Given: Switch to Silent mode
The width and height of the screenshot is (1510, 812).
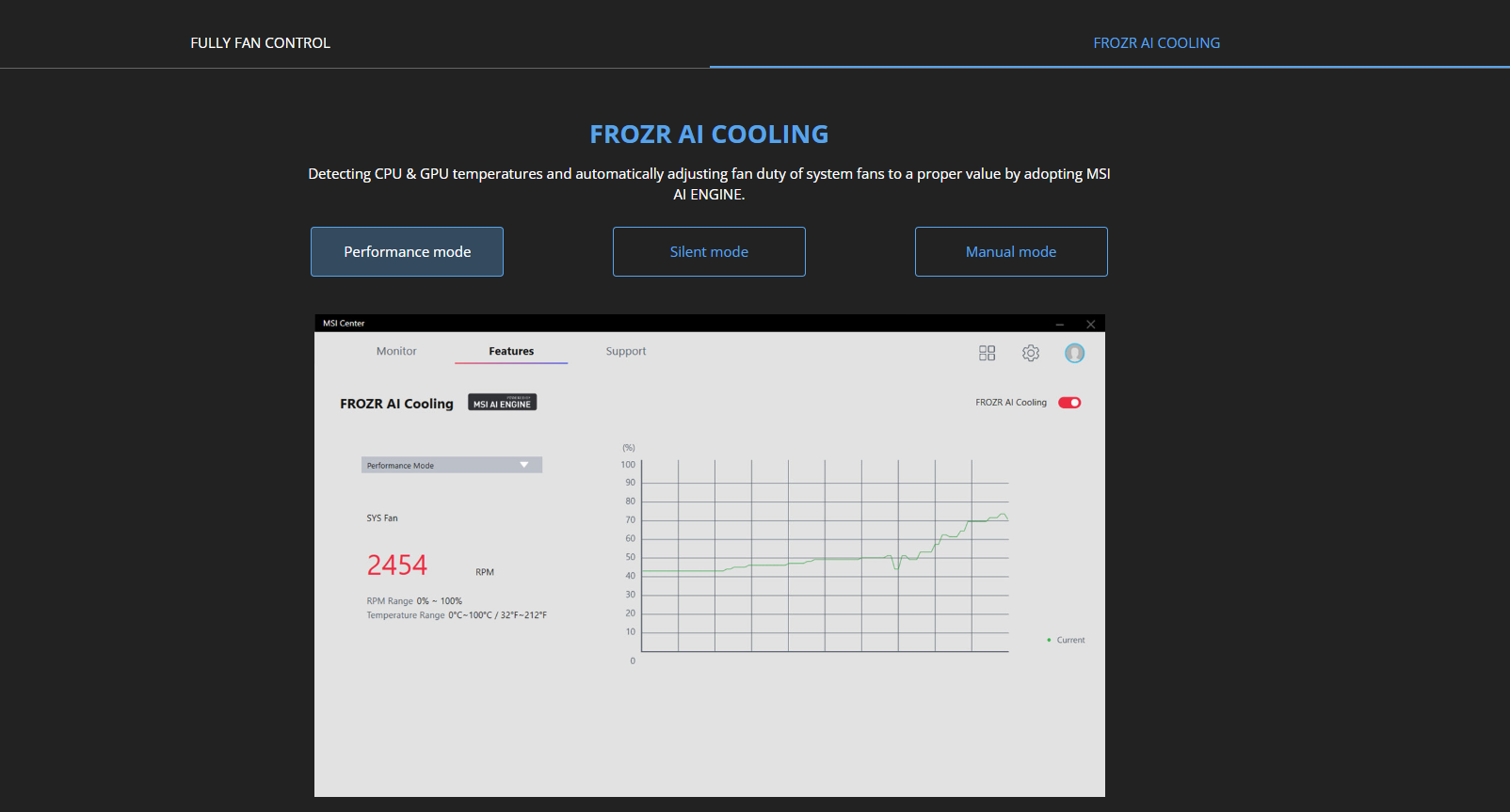Looking at the screenshot, I should click(709, 252).
